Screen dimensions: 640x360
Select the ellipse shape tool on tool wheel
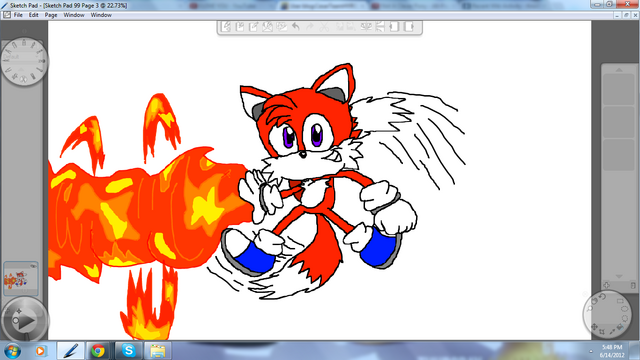(x=624, y=309)
